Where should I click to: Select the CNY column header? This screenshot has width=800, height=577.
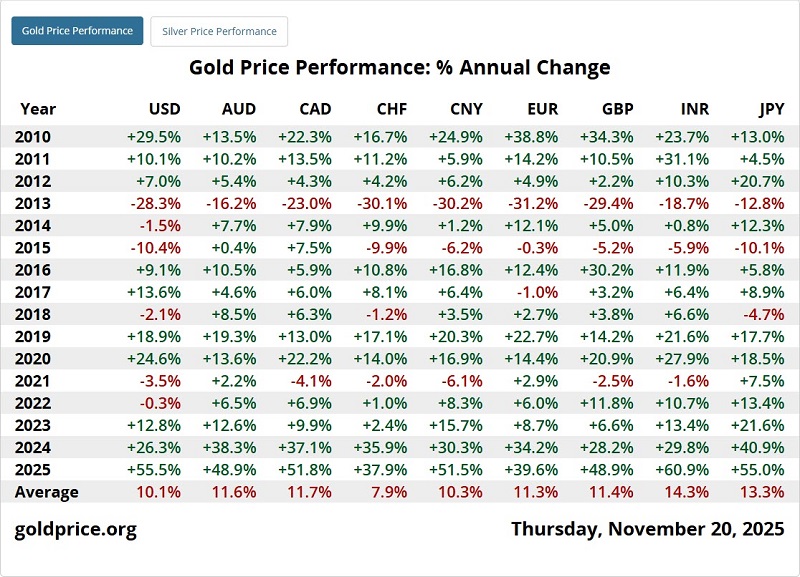(x=466, y=109)
